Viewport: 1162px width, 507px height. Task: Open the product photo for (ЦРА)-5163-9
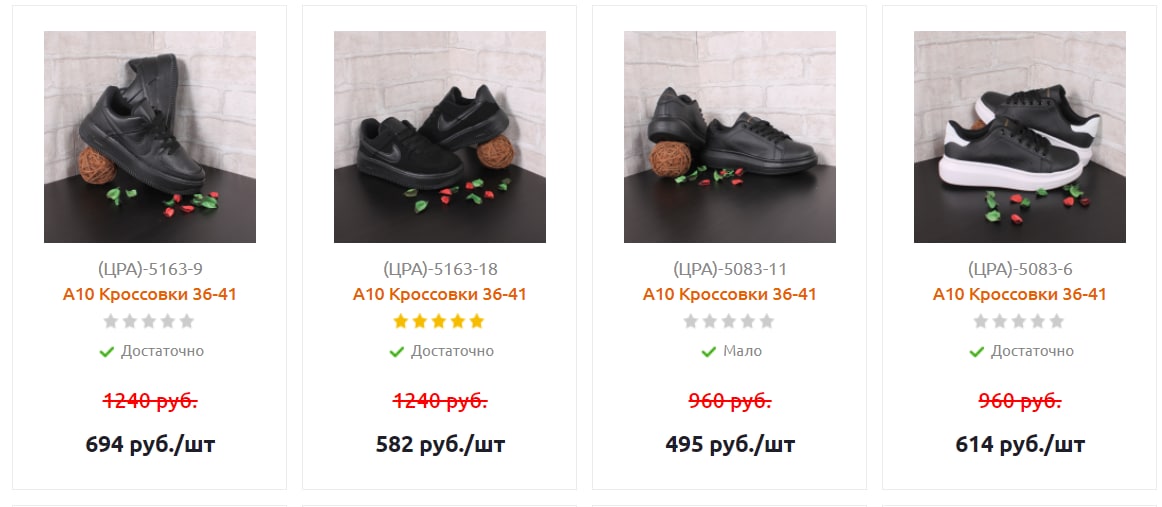coord(150,137)
